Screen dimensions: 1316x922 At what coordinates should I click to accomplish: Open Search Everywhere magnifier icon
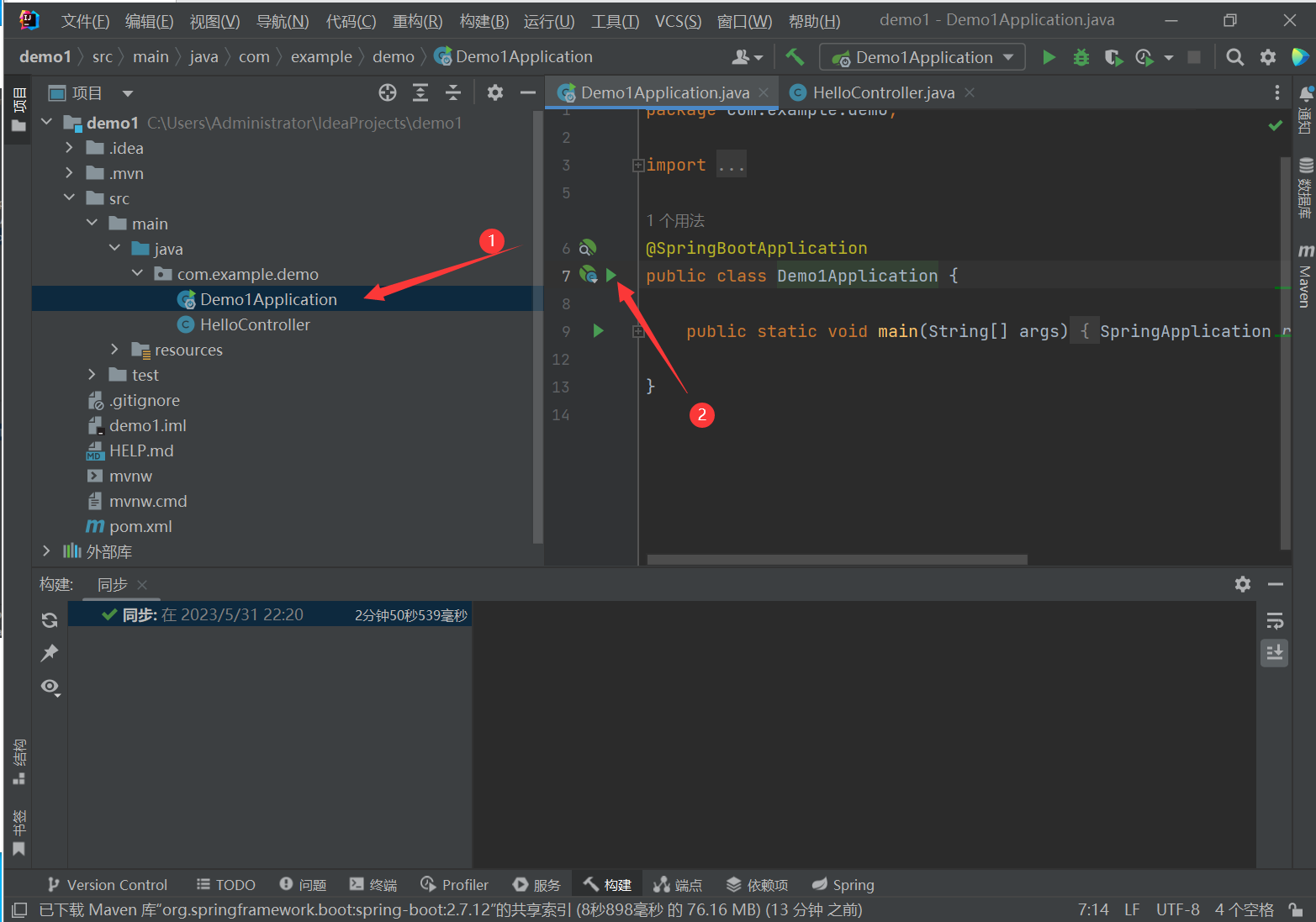[1234, 57]
